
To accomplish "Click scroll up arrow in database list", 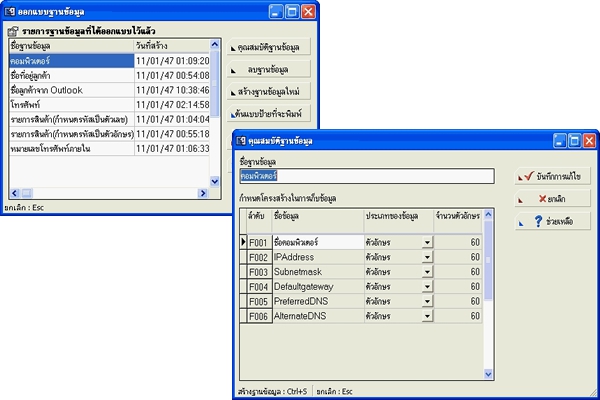I will pyautogui.click(x=215, y=44).
